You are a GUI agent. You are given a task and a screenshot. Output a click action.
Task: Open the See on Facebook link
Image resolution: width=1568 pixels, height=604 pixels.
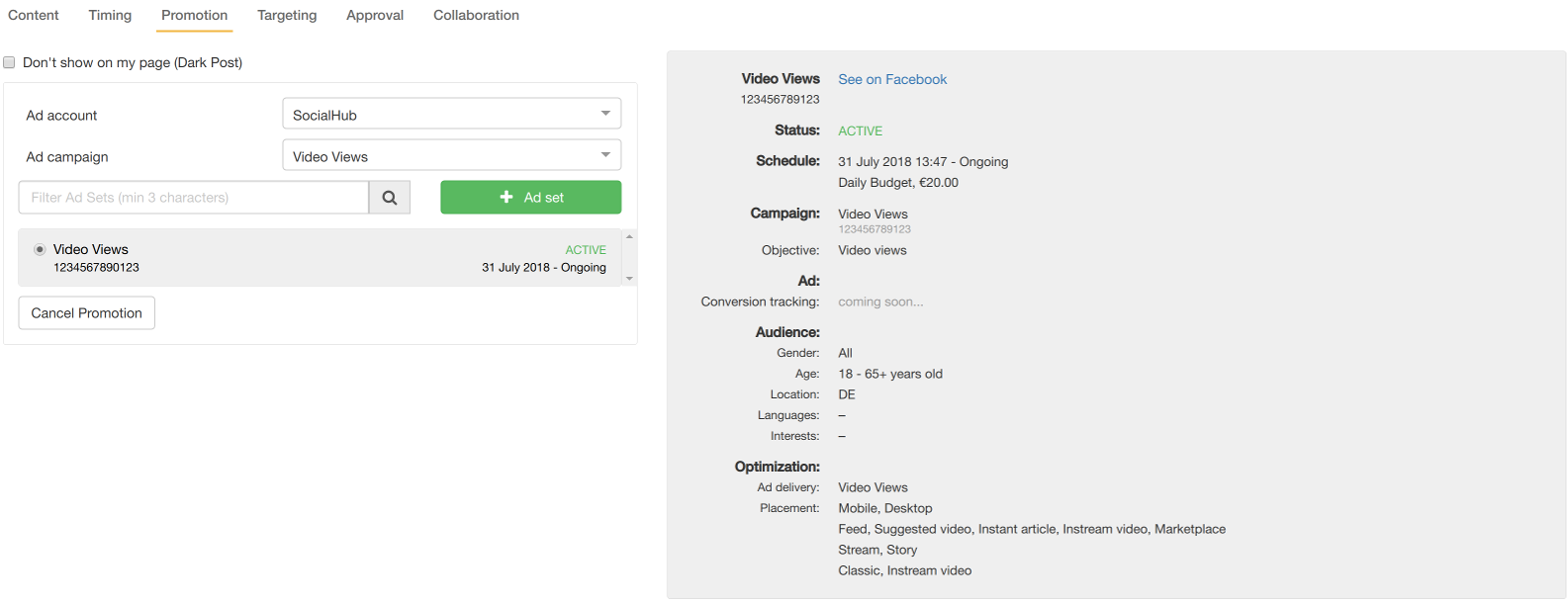[892, 79]
